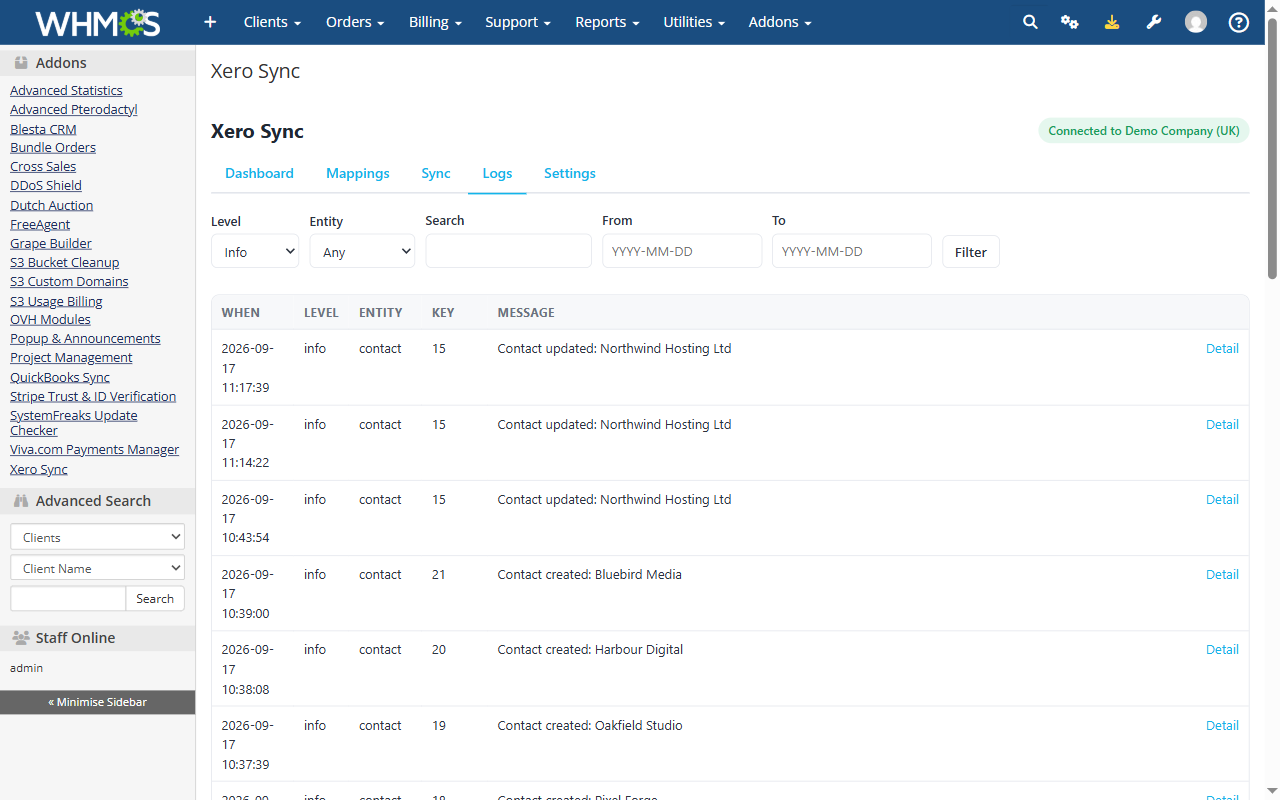Click the Contact created: Bluebird Media message
1280x800 pixels.
589,574
